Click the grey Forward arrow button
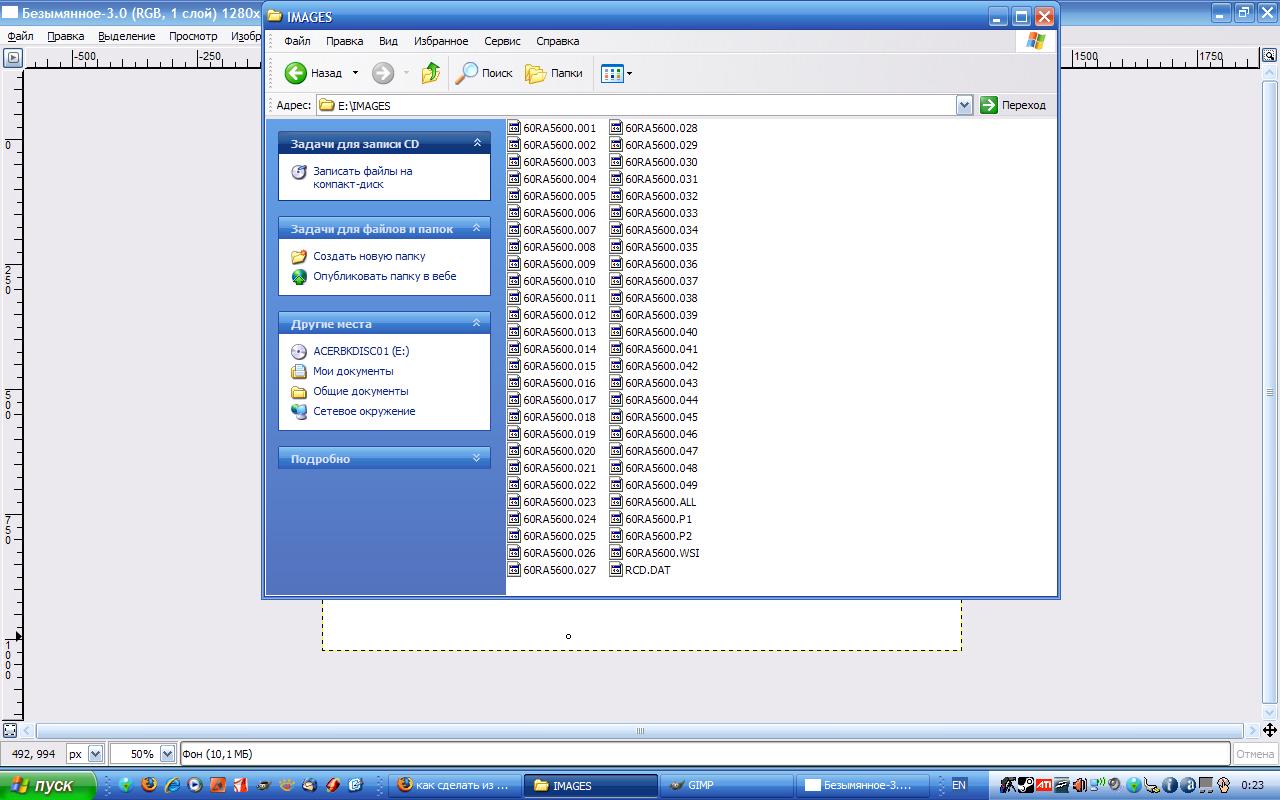The image size is (1280, 800). pos(382,73)
